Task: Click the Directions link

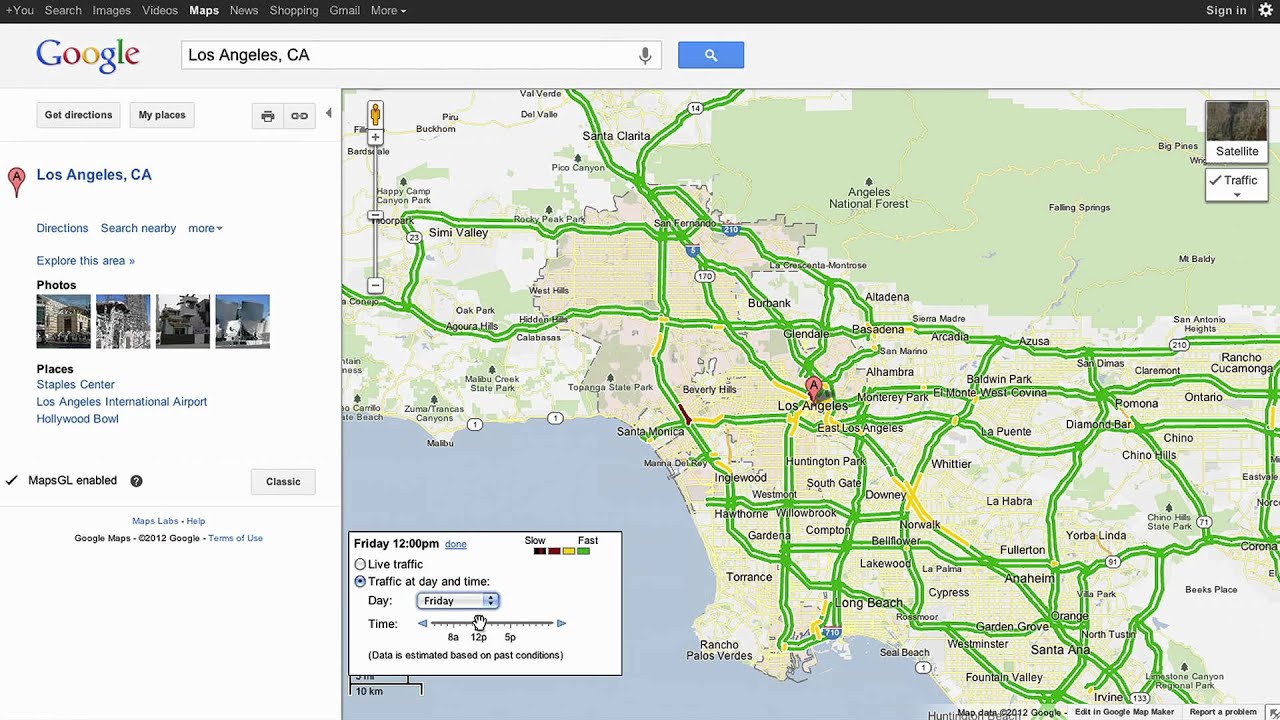Action: pyautogui.click(x=62, y=228)
